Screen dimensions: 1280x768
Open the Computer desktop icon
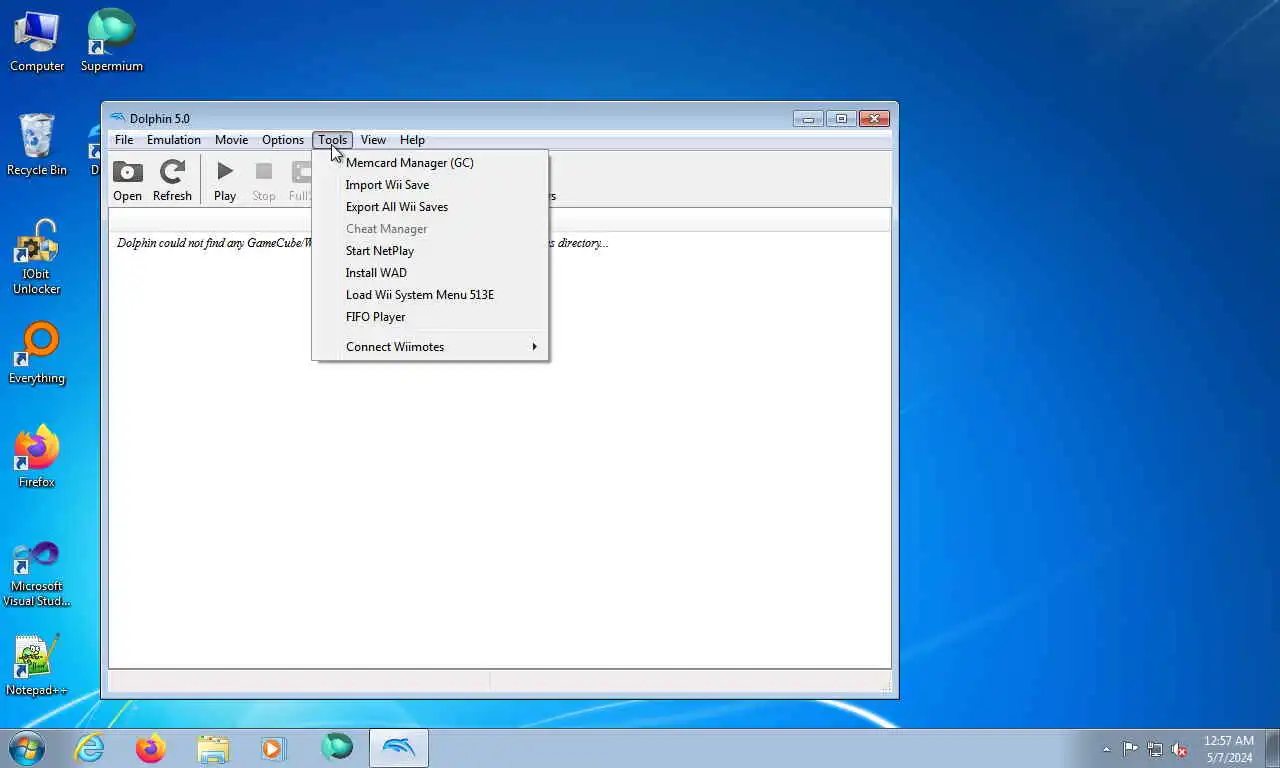coord(37,42)
